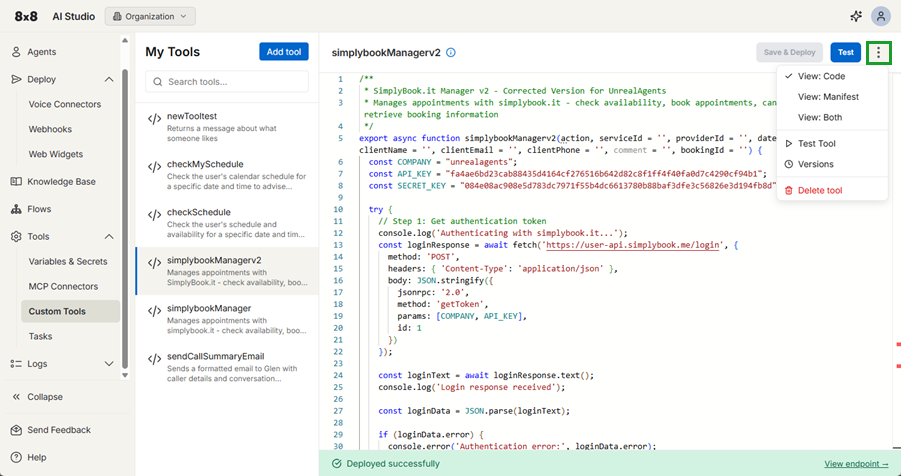
Task: Open Tasks in sidebar
Action: 40,336
